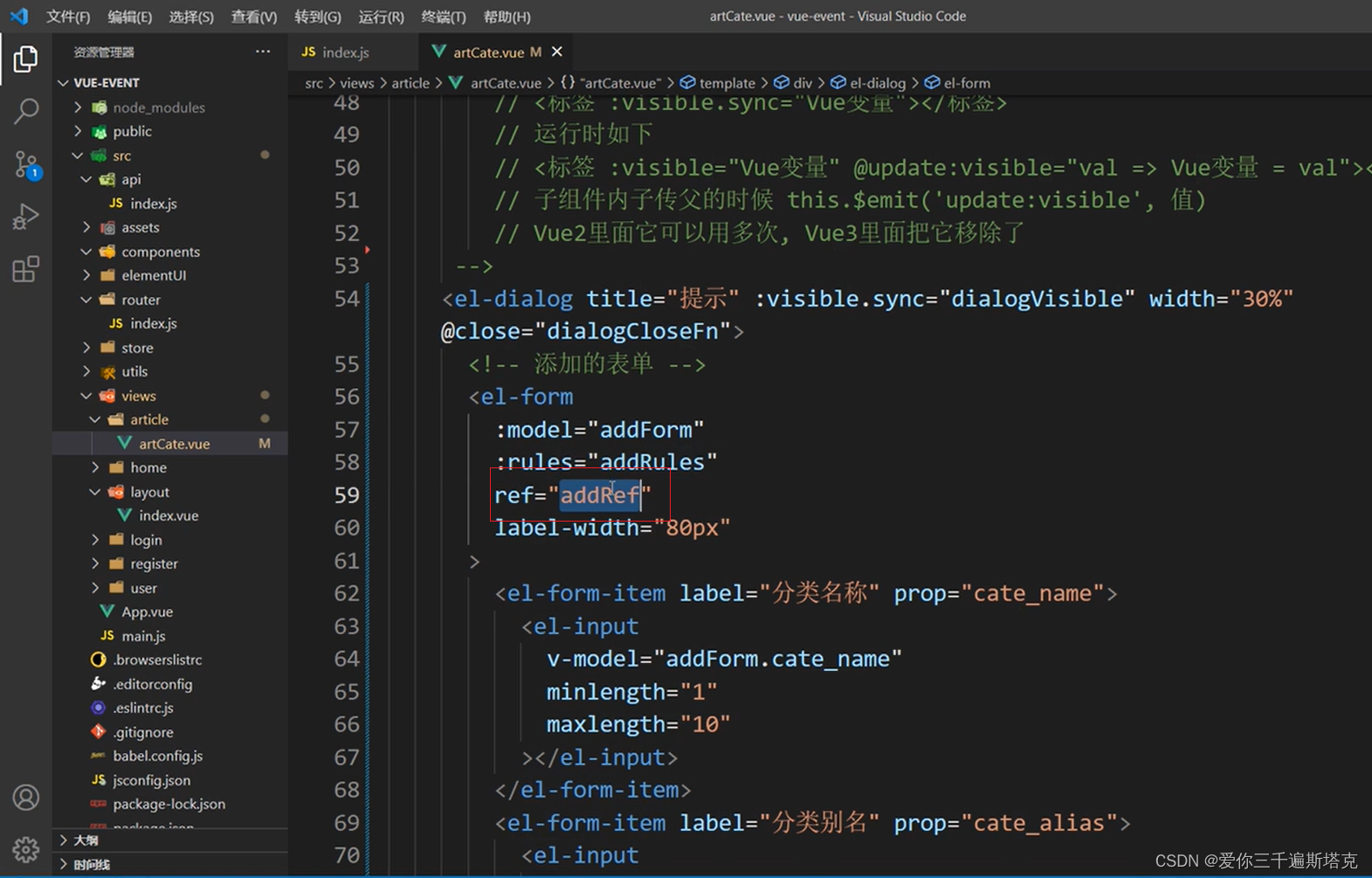Open babel.config.js file
This screenshot has width=1372, height=878.
point(157,756)
